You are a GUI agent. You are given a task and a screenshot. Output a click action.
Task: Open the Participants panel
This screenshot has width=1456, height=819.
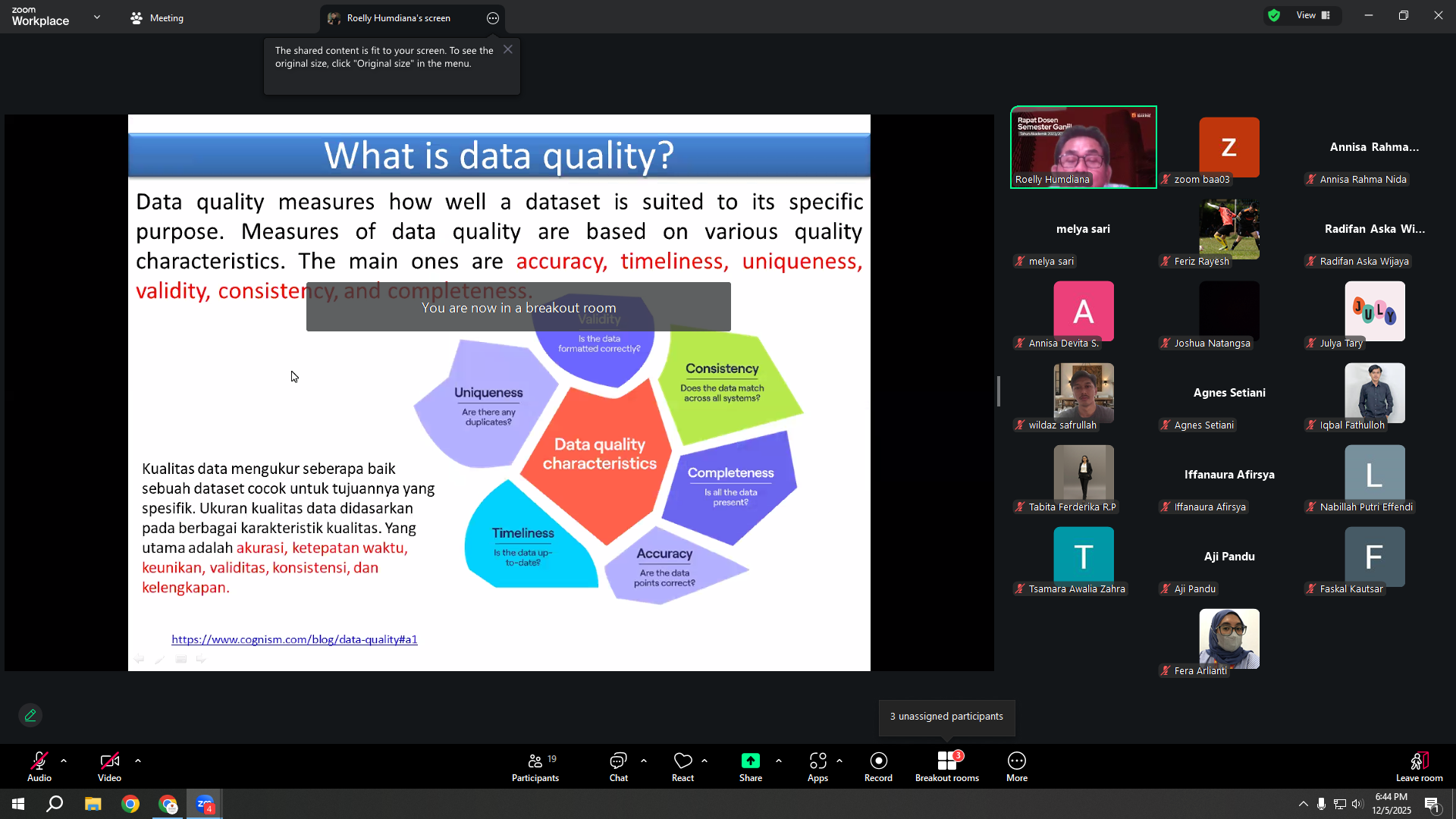click(x=535, y=767)
